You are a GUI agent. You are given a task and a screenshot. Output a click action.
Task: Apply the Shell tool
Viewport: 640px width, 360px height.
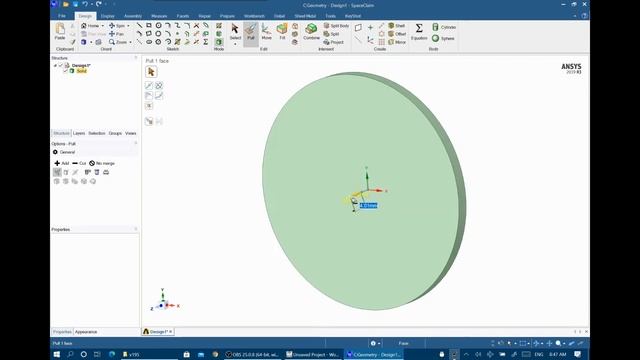pyautogui.click(x=396, y=26)
